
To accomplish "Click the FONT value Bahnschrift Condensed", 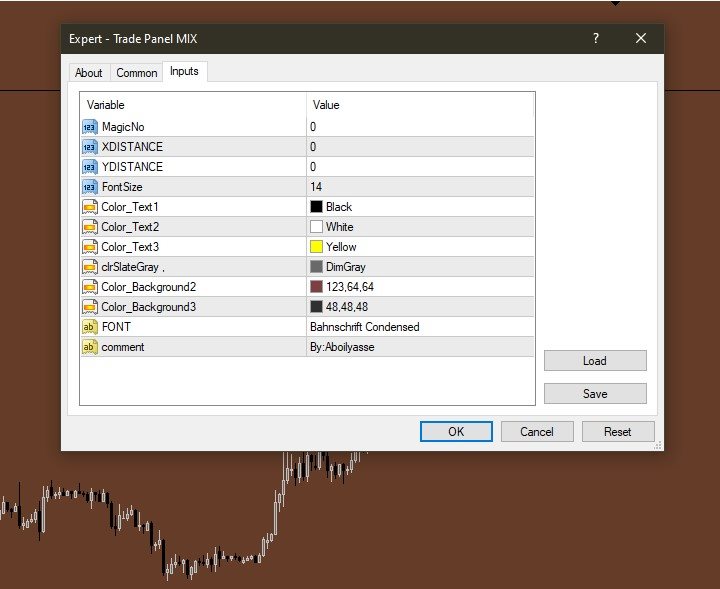I will point(365,327).
